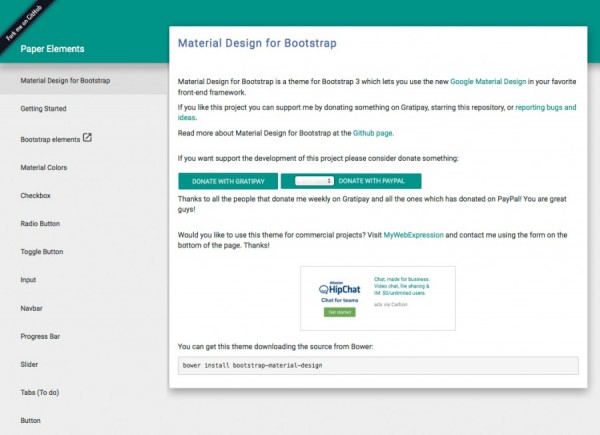Click Donate with Gratipay button
The width and height of the screenshot is (600, 435).
228,181
